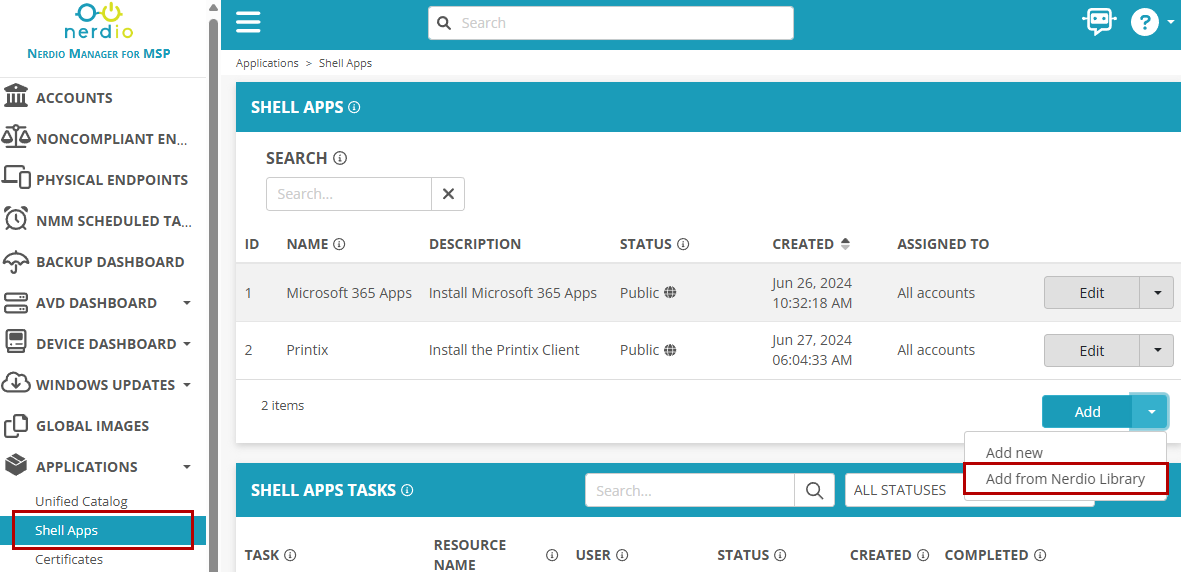The height and width of the screenshot is (572, 1181).
Task: Clear the shell apps search with X
Action: (448, 194)
